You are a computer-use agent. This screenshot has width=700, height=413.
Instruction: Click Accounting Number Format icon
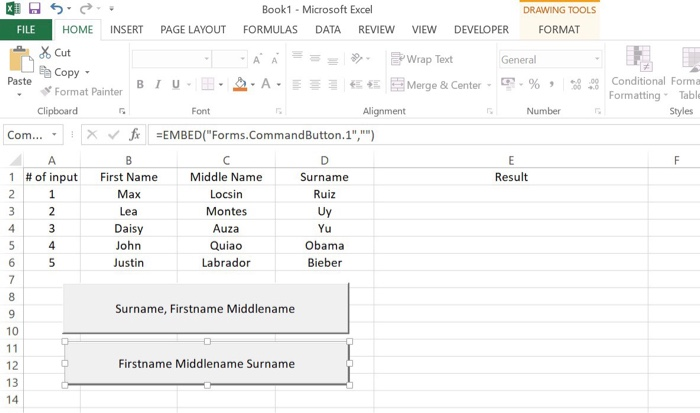[508, 83]
